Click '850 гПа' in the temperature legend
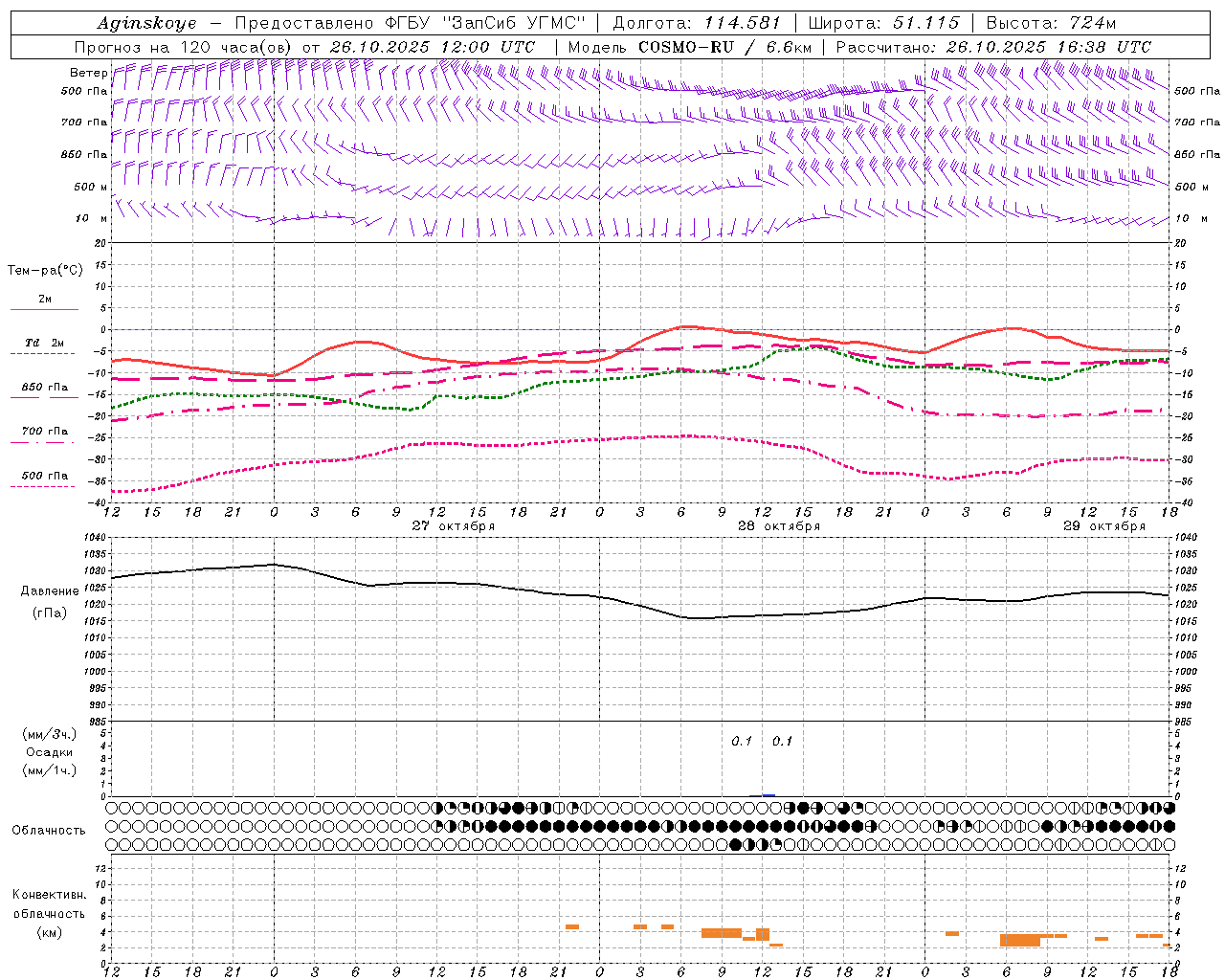This screenshot has height=980, width=1225. pos(45,388)
